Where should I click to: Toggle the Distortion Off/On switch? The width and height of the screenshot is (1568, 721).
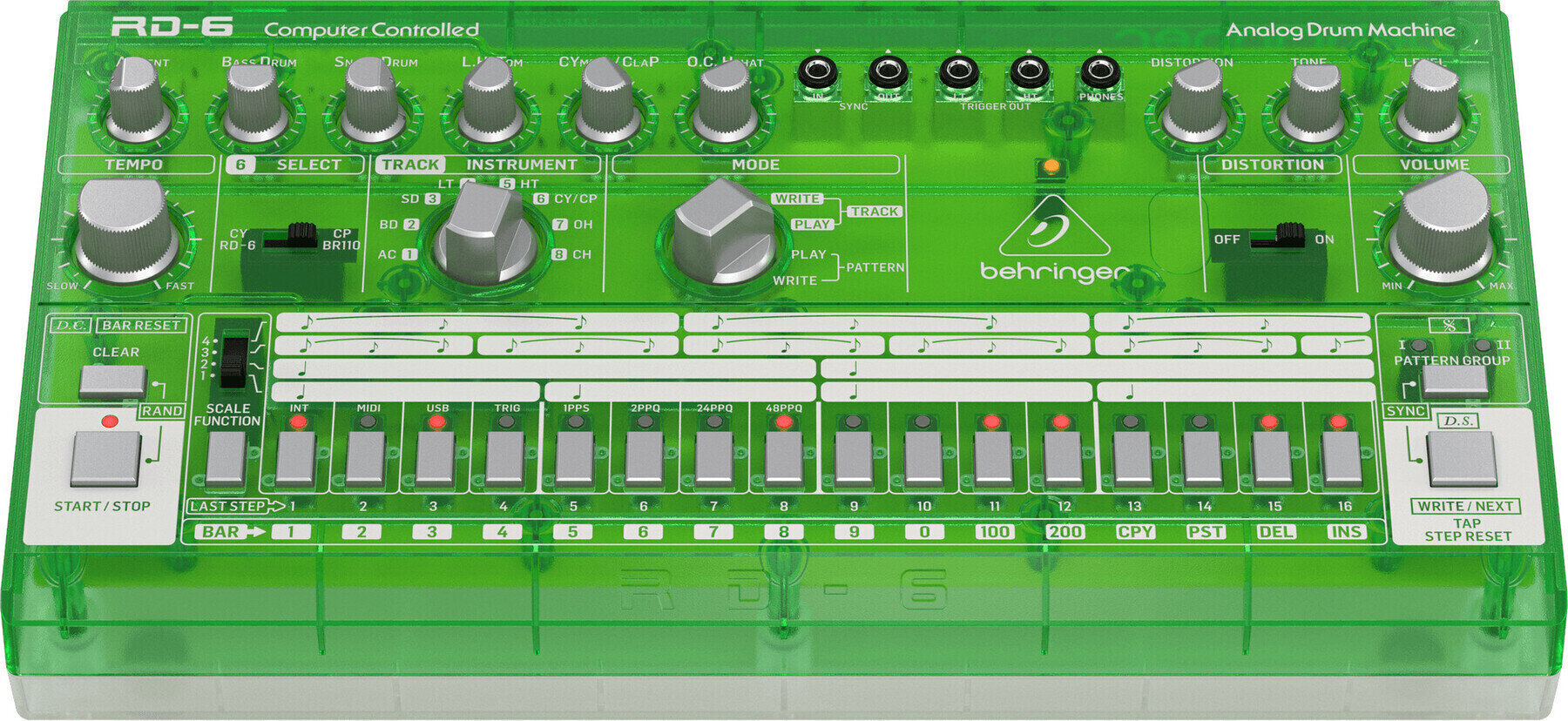(x=1289, y=236)
